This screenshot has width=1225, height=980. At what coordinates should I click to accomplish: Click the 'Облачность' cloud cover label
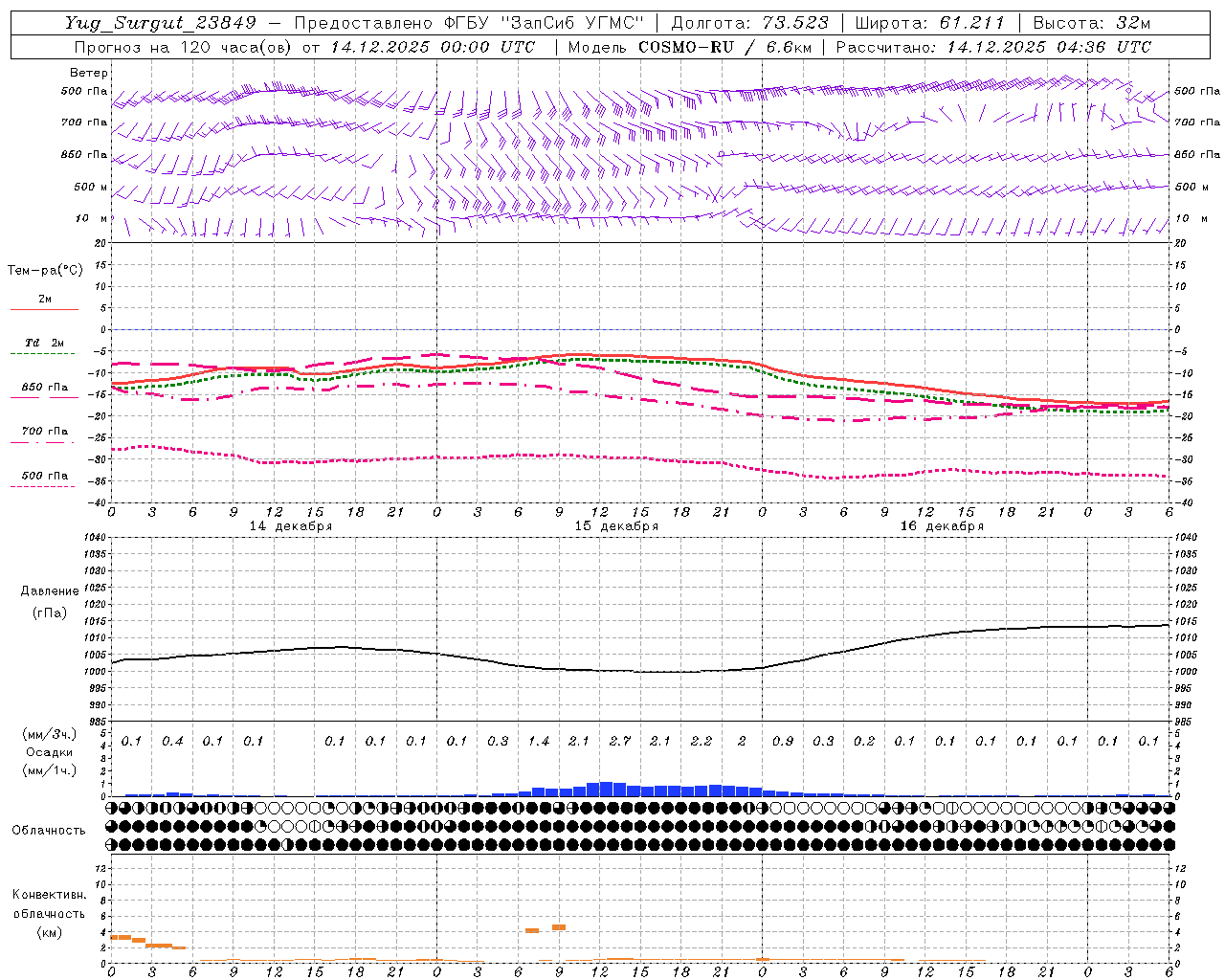49,831
